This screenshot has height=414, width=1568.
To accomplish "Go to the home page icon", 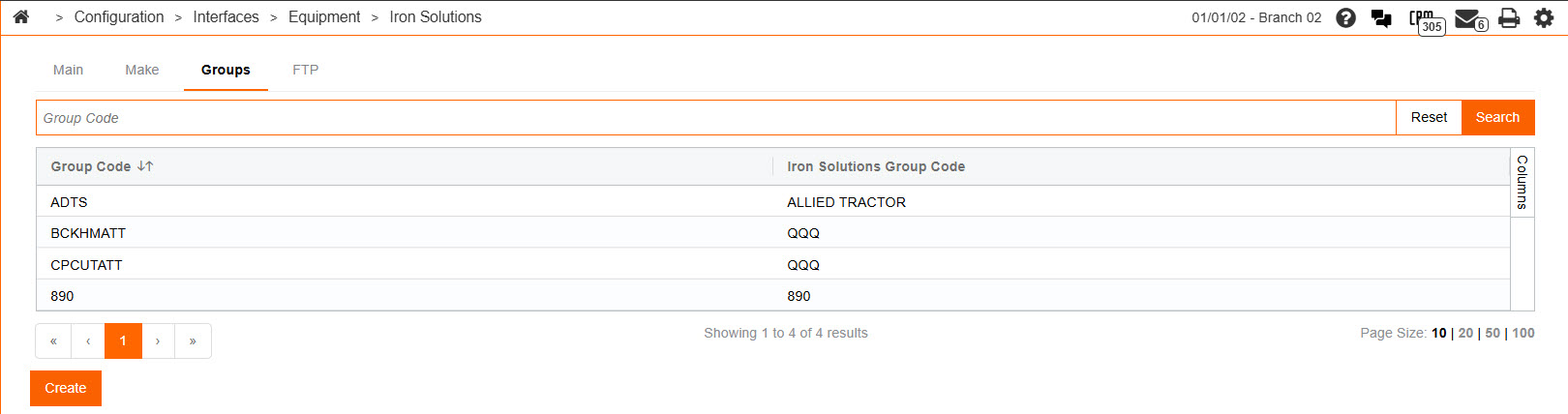I will pyautogui.click(x=21, y=16).
